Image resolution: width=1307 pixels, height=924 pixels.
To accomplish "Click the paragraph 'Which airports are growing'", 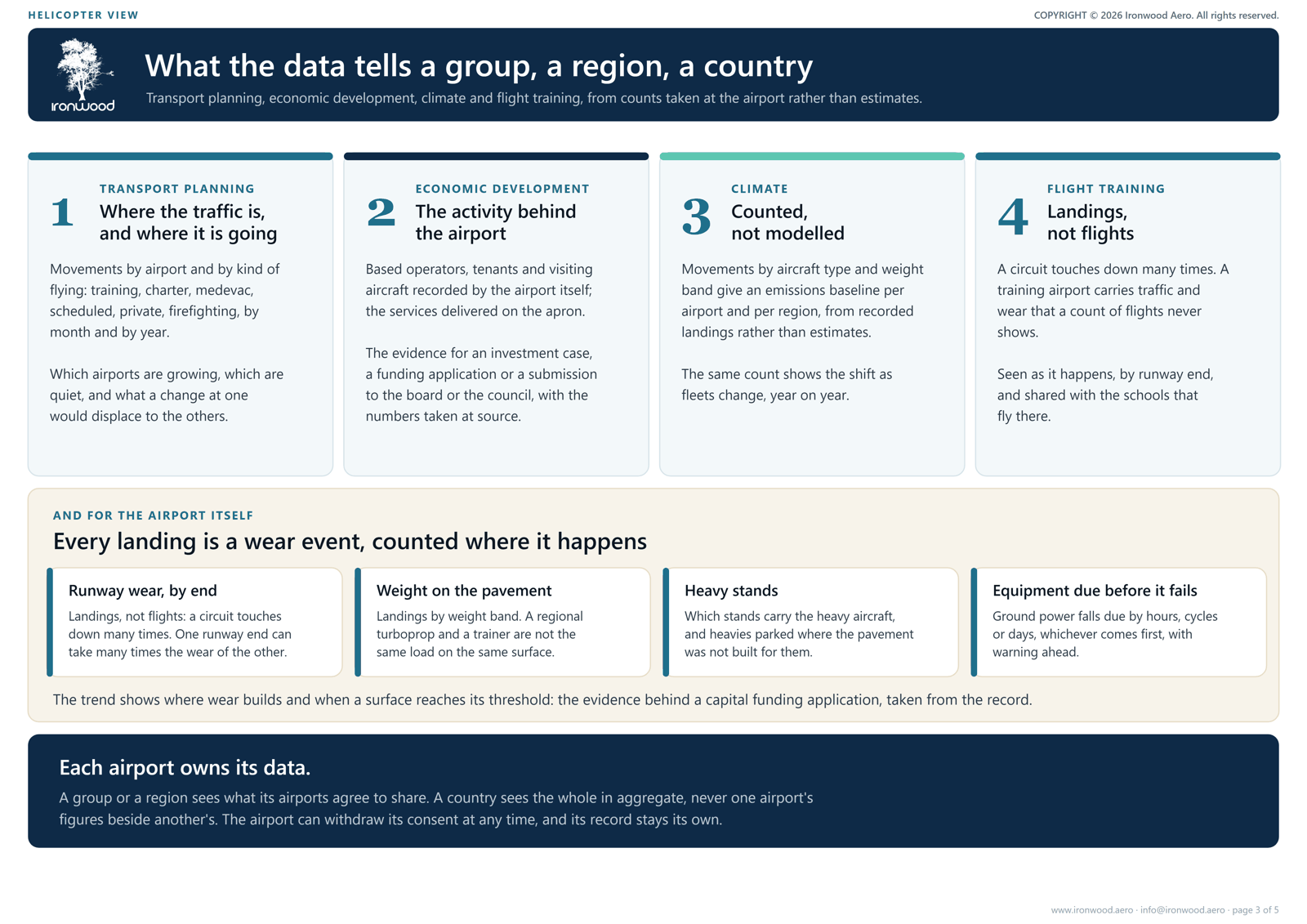I will coord(167,395).
